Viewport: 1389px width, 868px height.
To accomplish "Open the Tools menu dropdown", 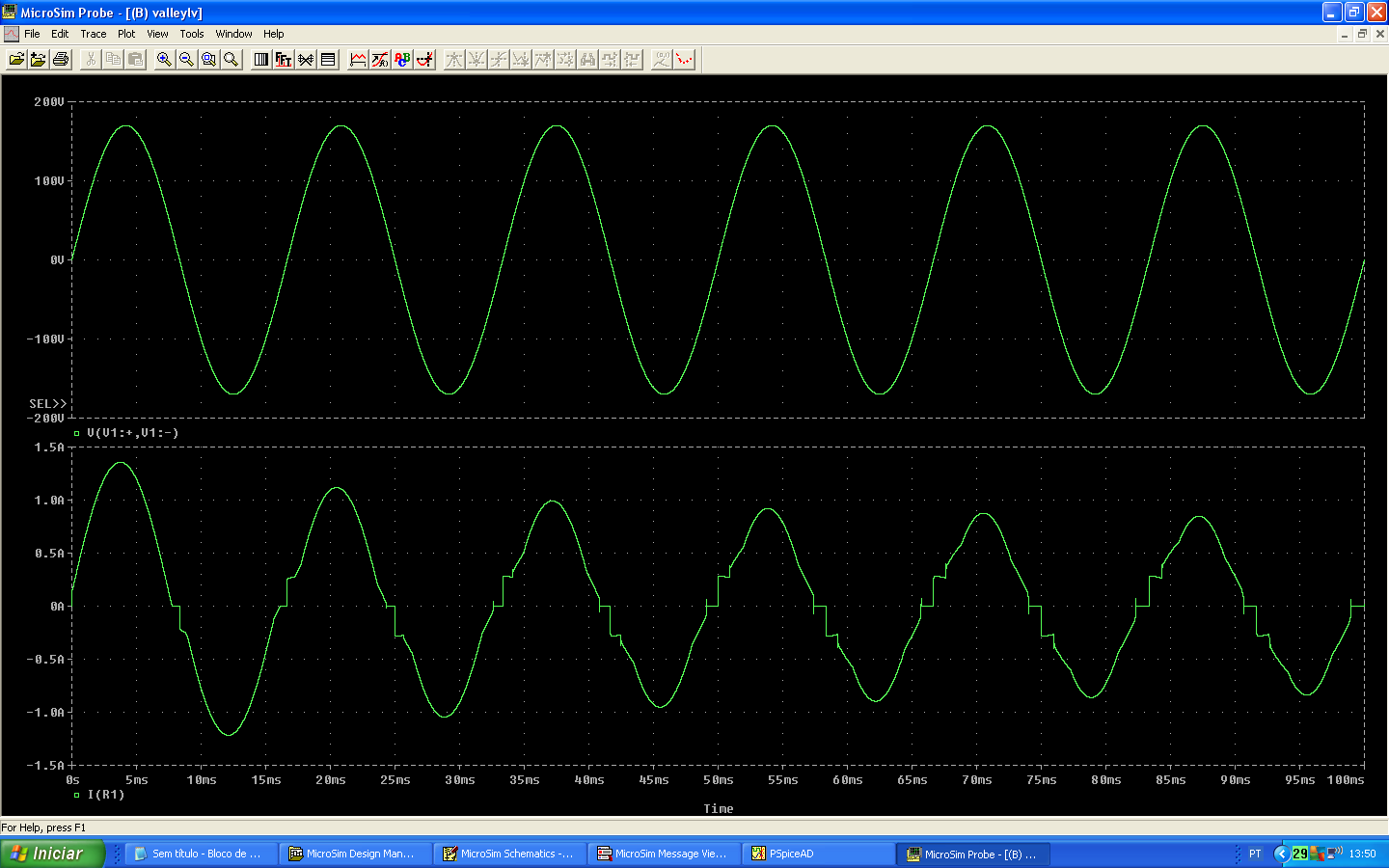I will [x=192, y=34].
